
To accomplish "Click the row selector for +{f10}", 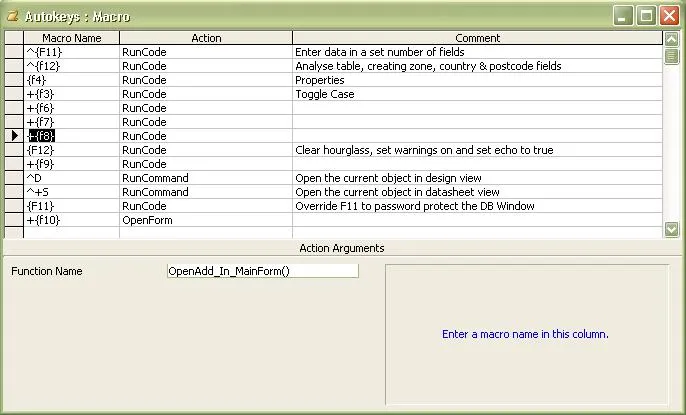I will (14, 220).
